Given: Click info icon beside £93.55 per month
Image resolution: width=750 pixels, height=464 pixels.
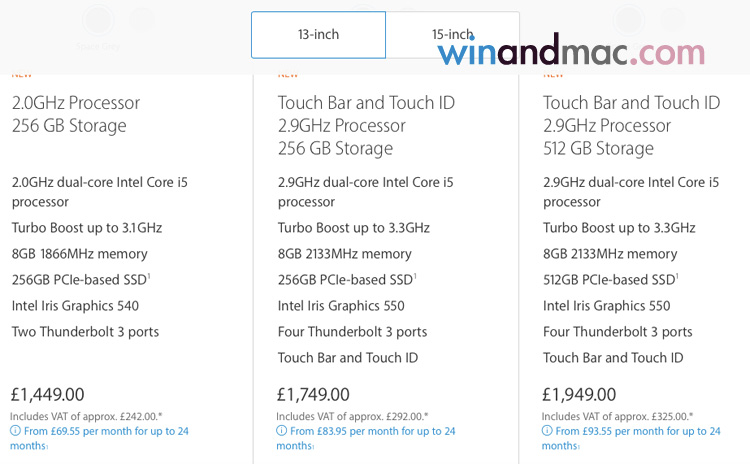Looking at the screenshot, I should point(547,432).
